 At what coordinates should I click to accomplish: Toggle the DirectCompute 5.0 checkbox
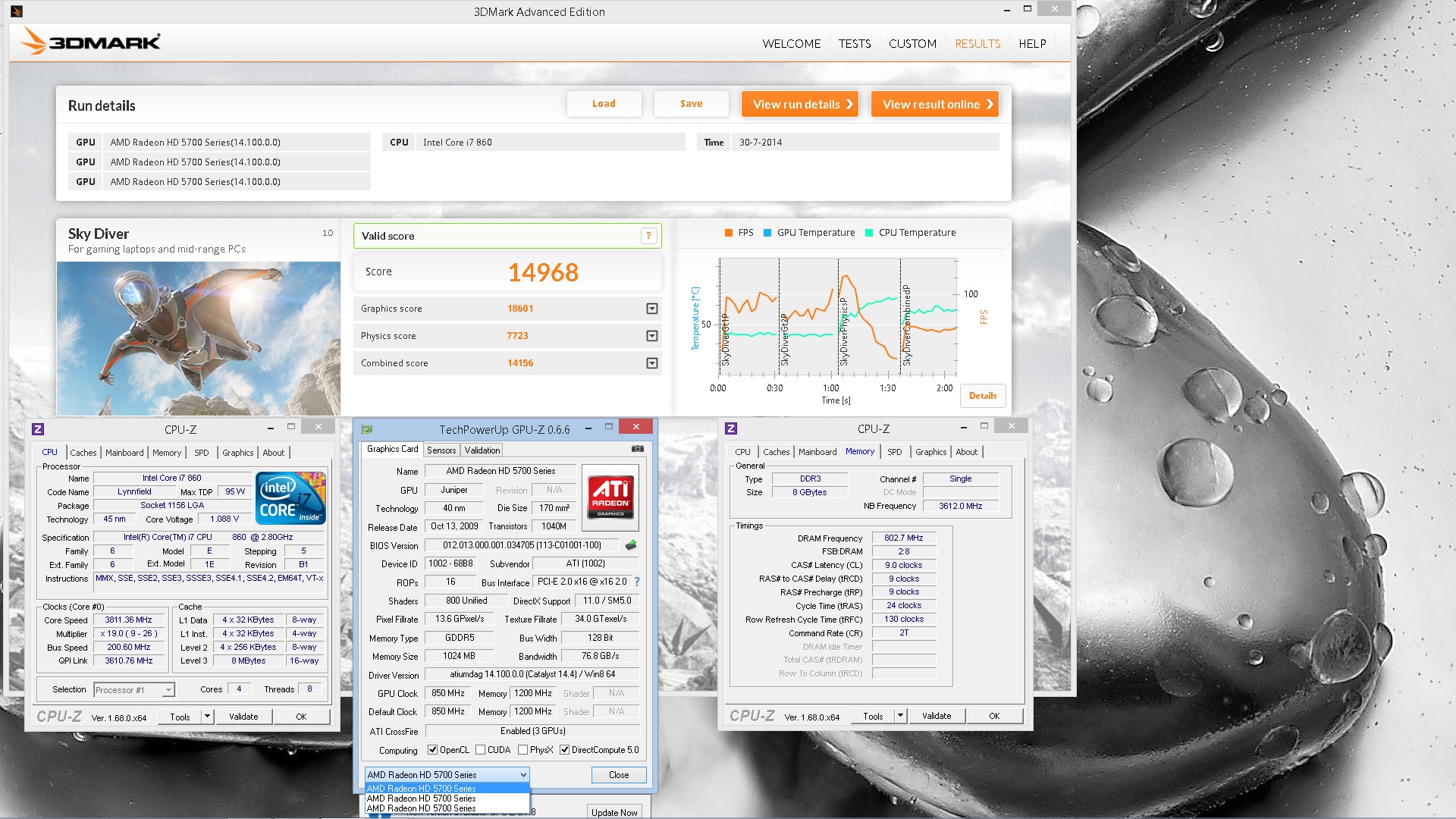564,750
